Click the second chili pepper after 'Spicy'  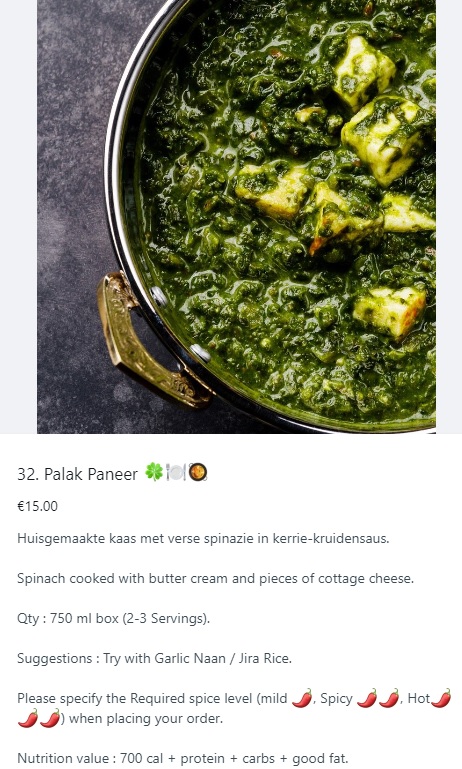tap(389, 698)
